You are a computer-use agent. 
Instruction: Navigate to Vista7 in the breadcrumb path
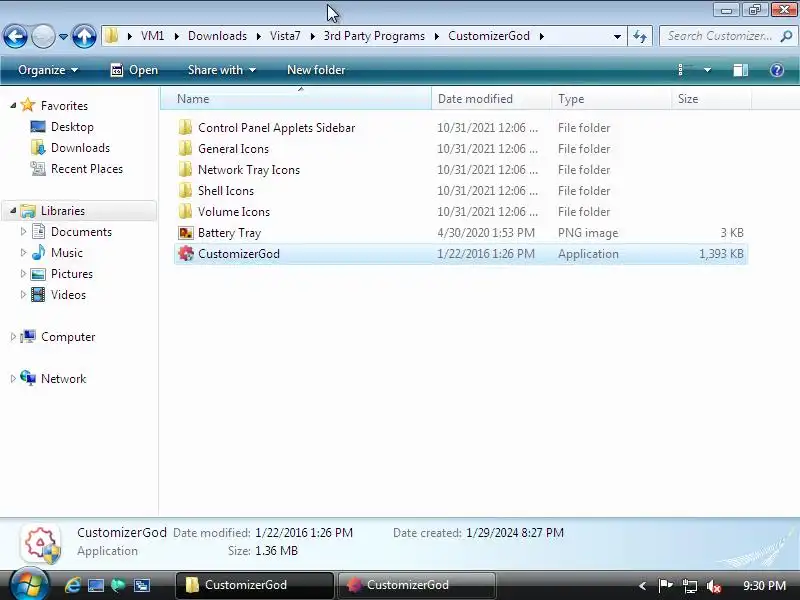(x=285, y=36)
